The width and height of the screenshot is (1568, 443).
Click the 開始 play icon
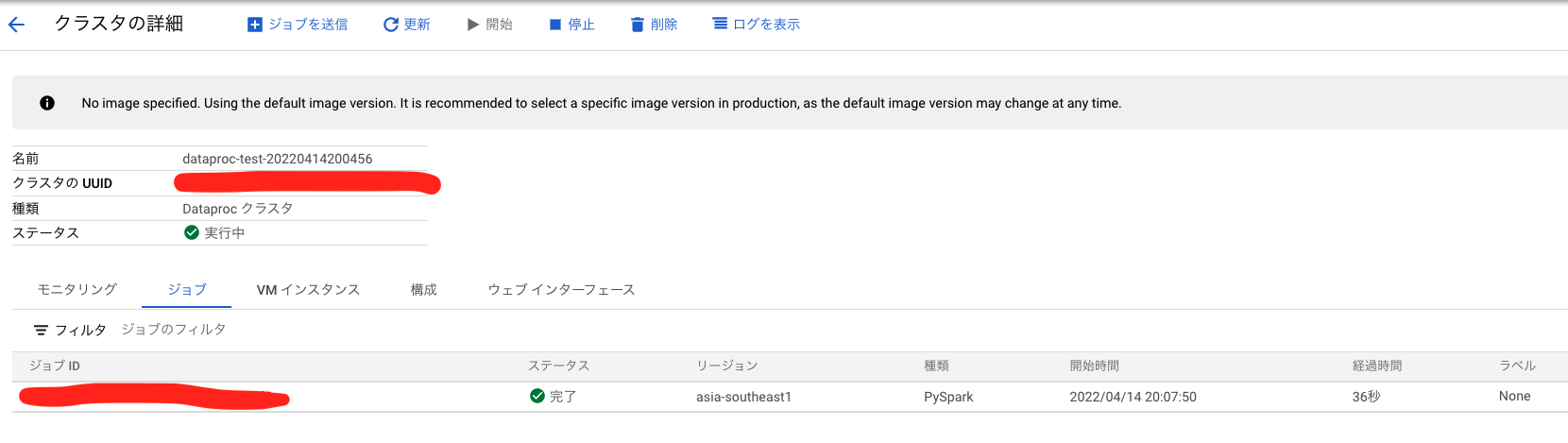click(x=473, y=25)
